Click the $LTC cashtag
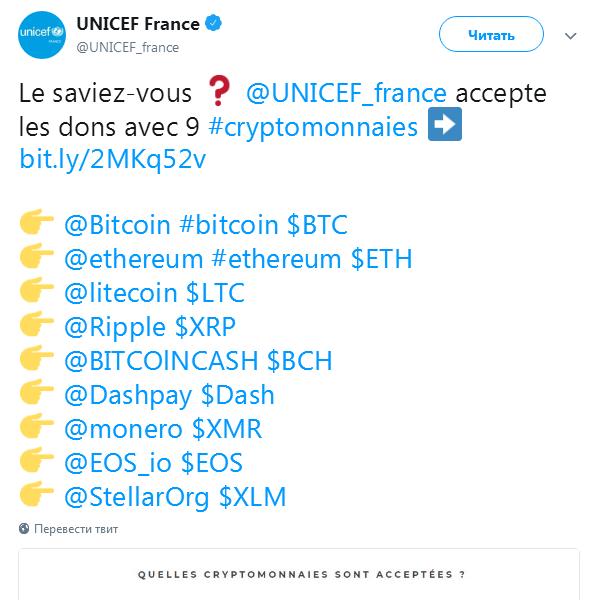The width and height of the screenshot is (599, 600). pyautogui.click(x=215, y=293)
